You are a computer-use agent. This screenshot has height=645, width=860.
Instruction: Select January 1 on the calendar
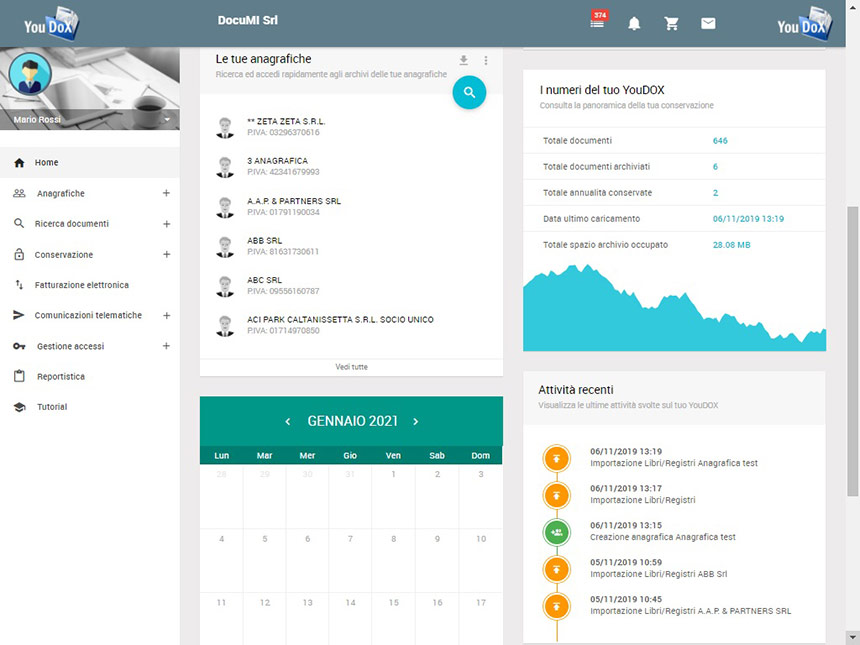(x=393, y=497)
